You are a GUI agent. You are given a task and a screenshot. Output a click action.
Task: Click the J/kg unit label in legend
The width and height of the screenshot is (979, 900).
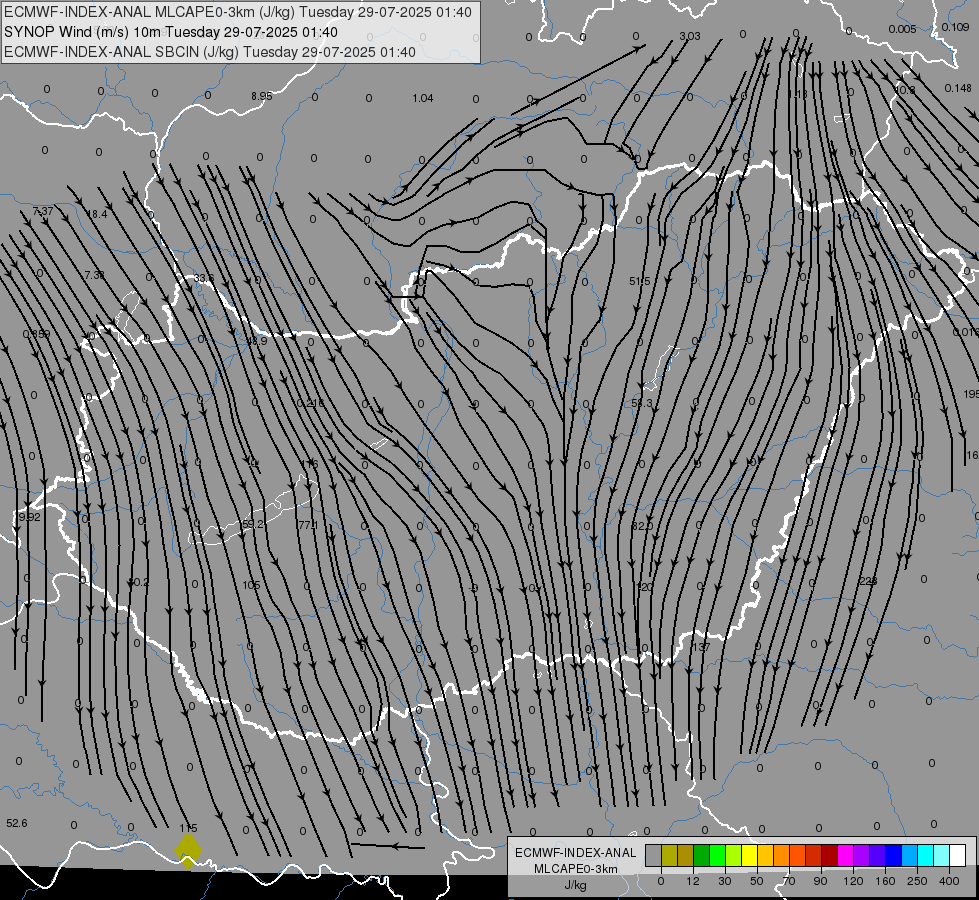coord(576,885)
